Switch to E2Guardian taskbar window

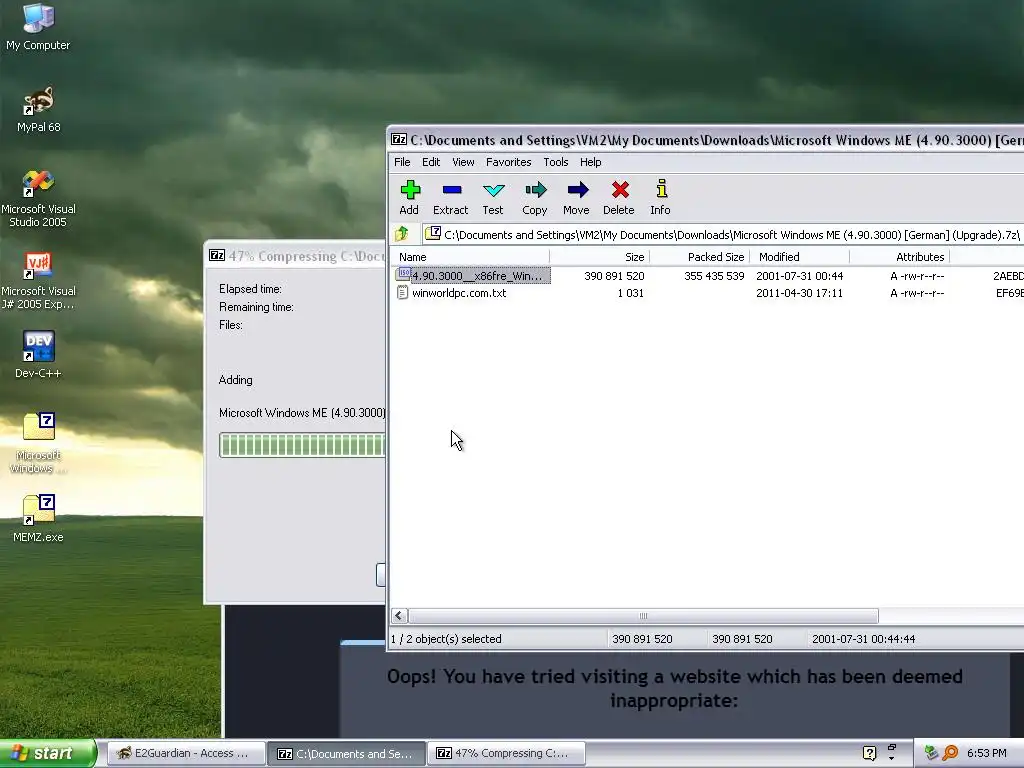[x=185, y=754]
